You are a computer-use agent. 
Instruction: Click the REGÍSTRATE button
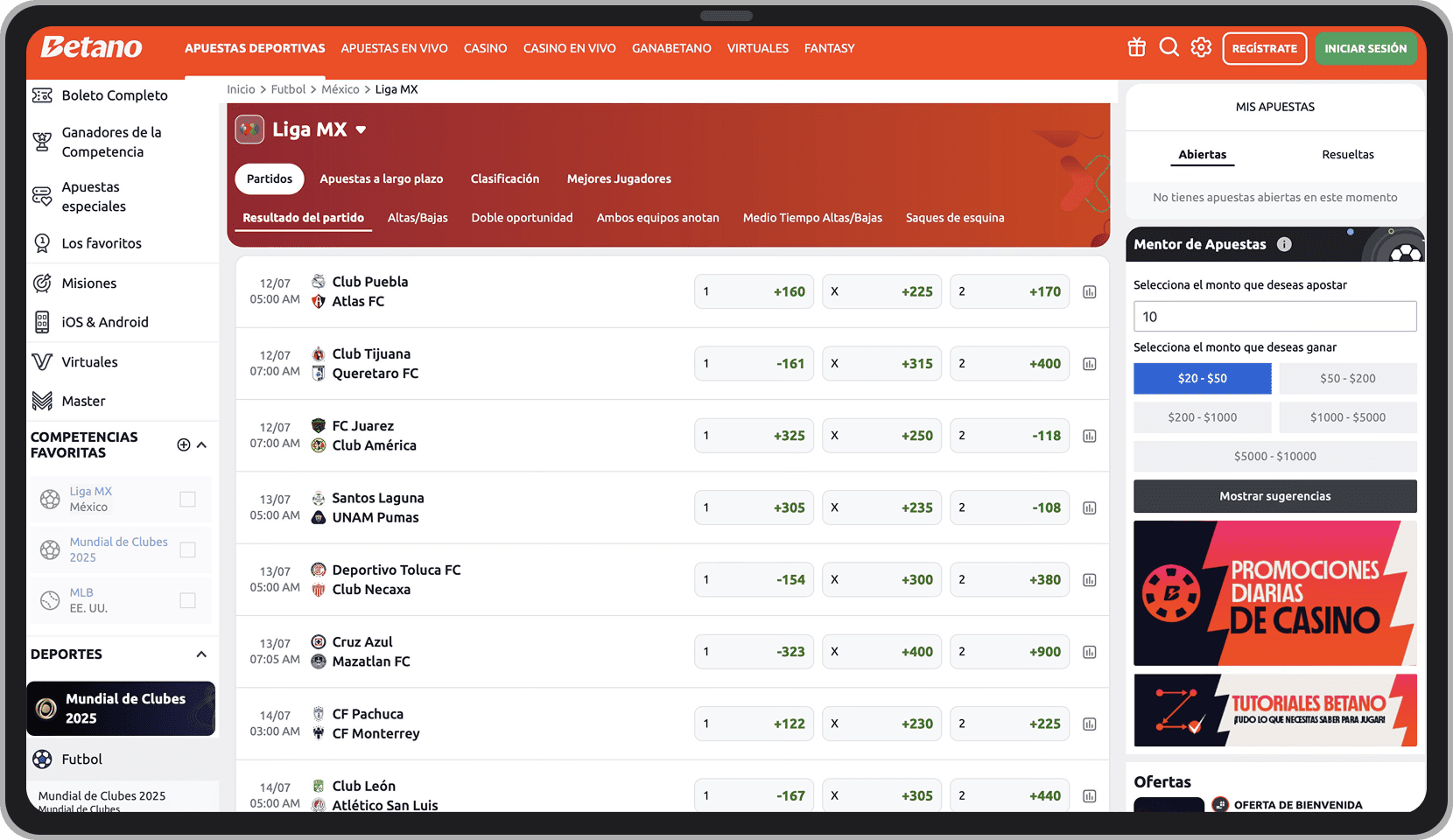pos(1265,48)
